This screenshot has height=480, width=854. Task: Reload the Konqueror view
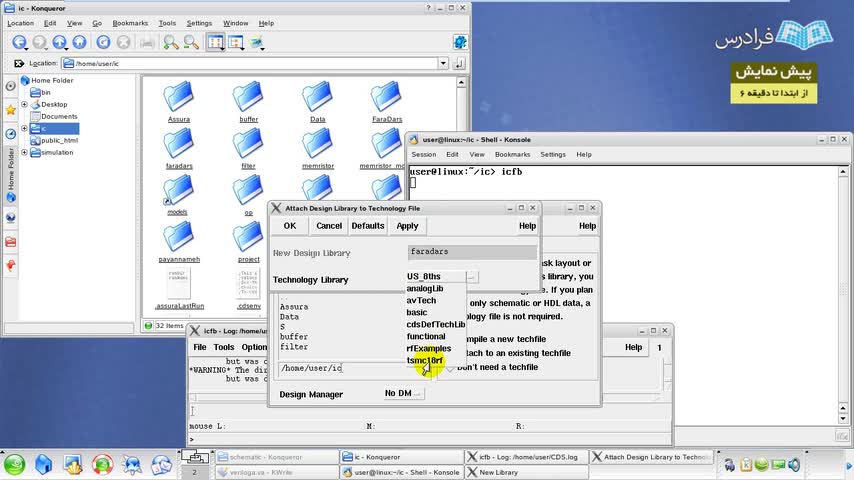103,42
